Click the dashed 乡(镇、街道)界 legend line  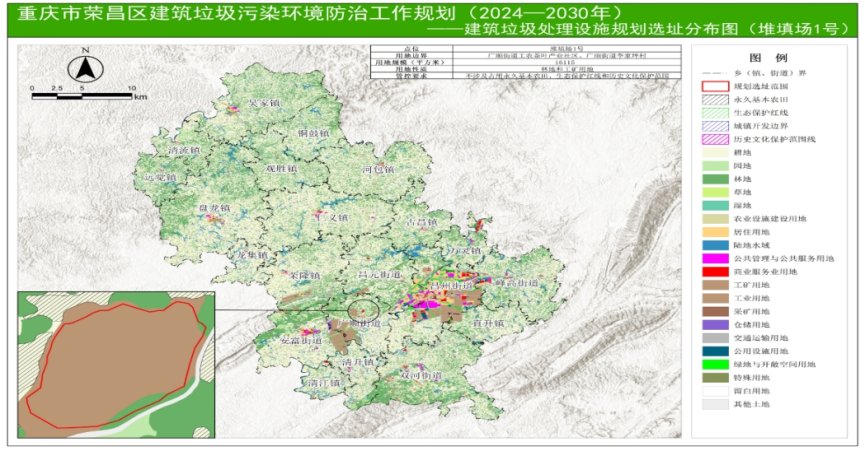714,73
